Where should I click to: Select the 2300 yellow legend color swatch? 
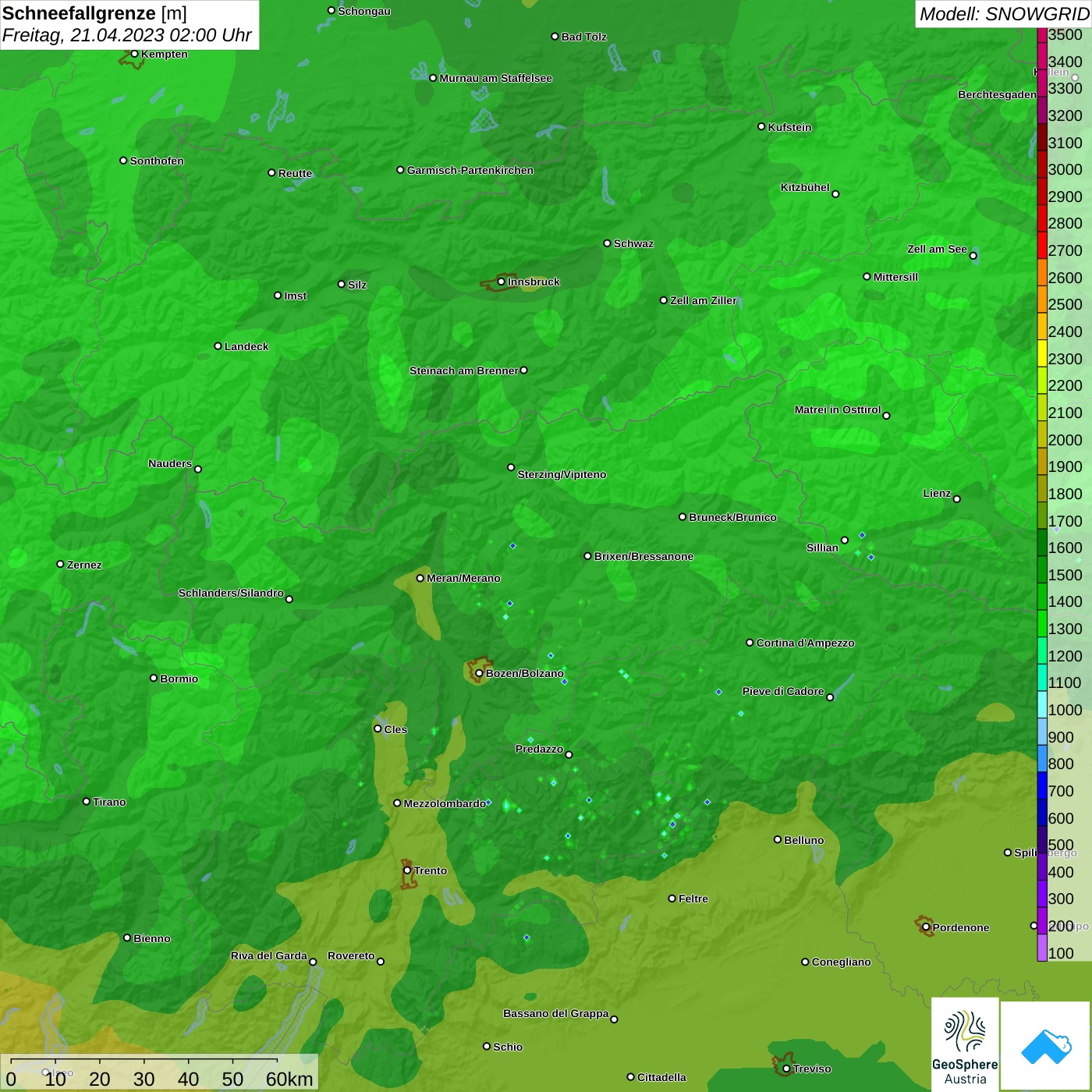coord(1042,353)
